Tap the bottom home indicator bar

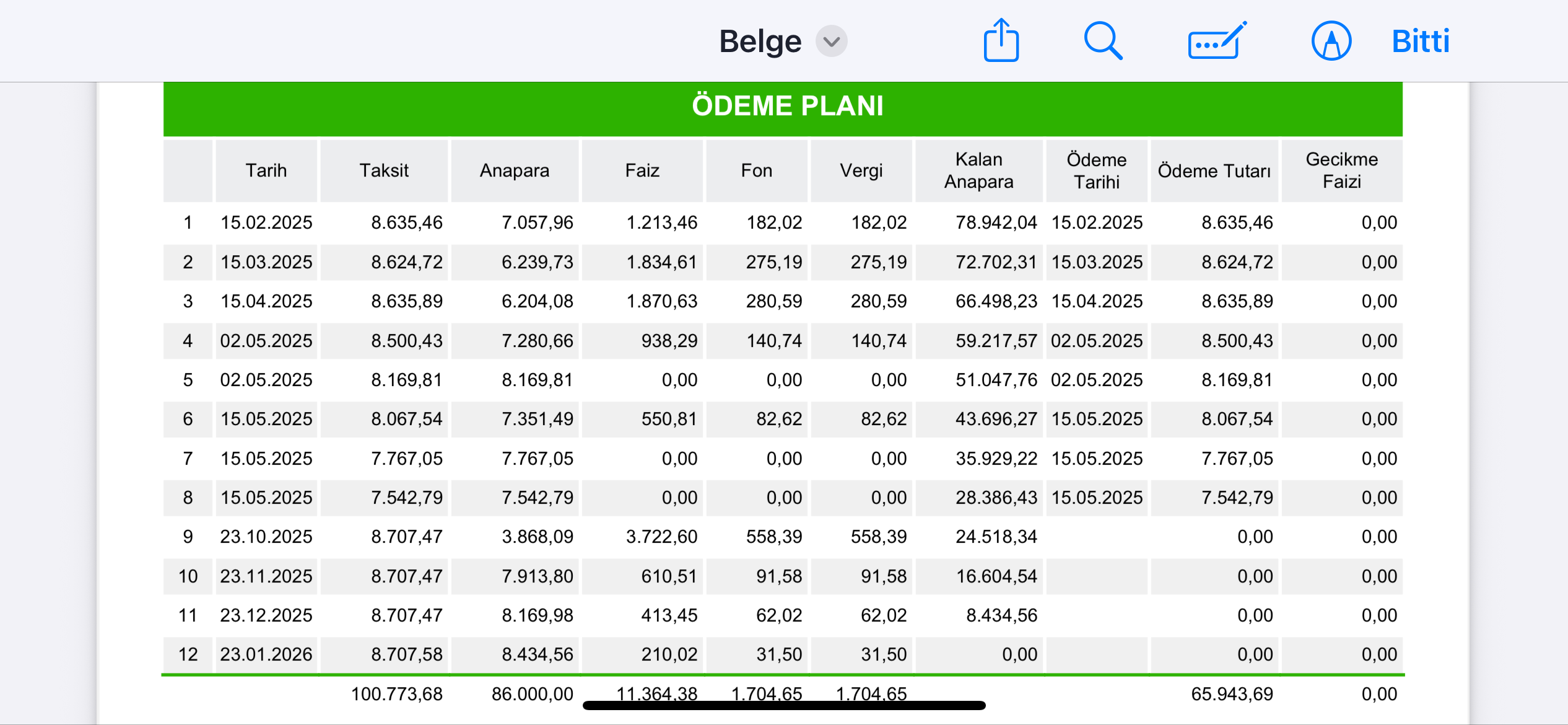pos(784,705)
